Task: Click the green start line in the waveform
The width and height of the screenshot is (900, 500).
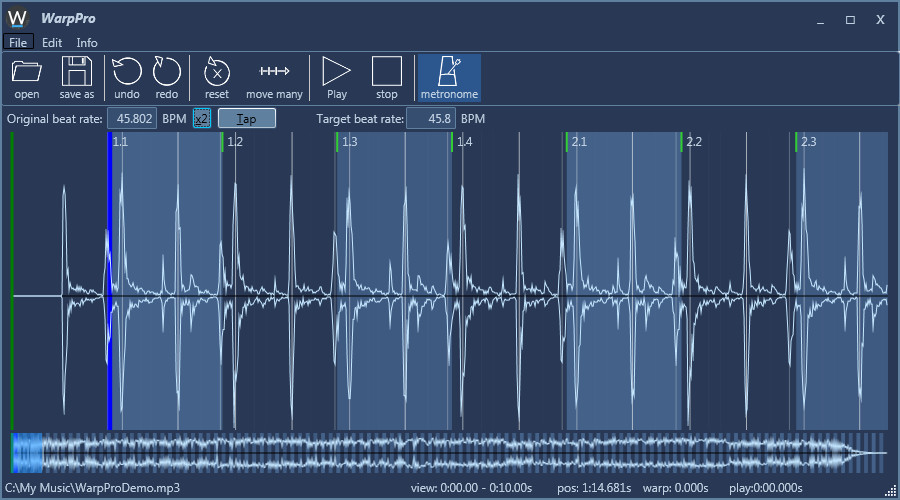Action: (12, 281)
